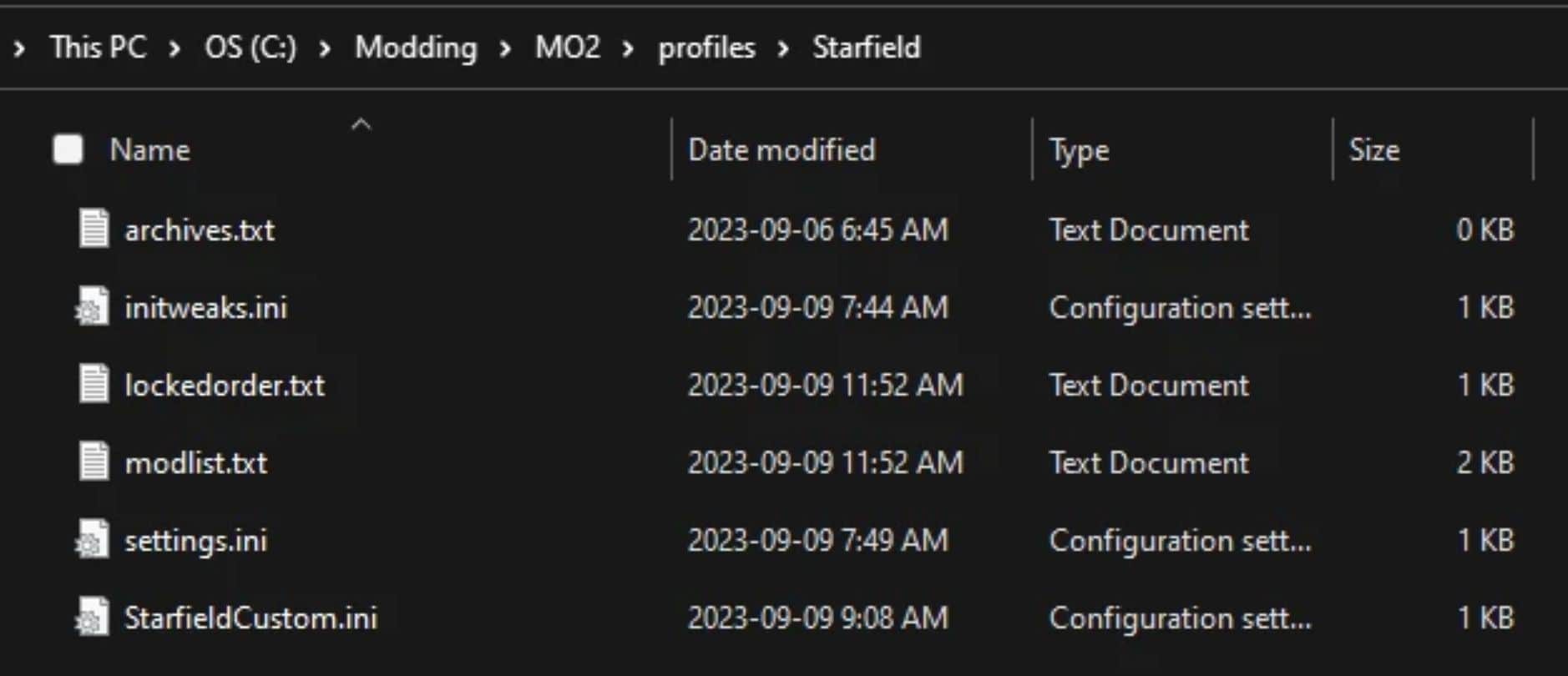Select the StarfieldCustom.ini file name
Screen dimensions: 1568x676
(x=250, y=618)
